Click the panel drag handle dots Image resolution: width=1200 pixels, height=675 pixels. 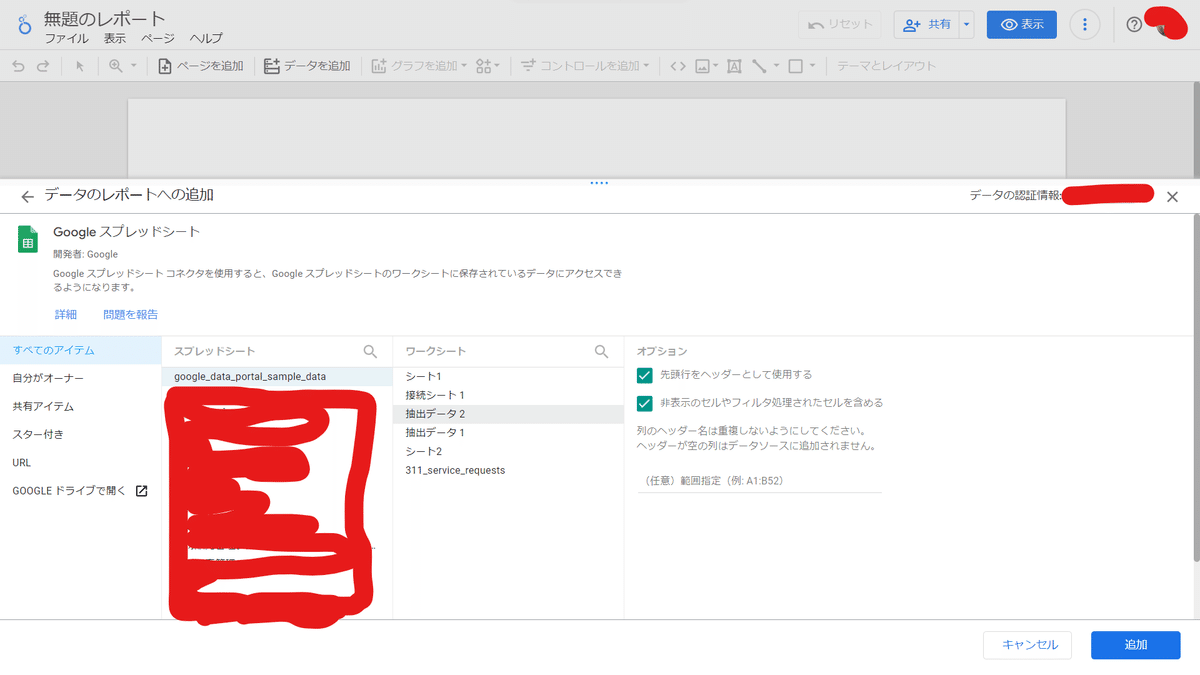(599, 183)
